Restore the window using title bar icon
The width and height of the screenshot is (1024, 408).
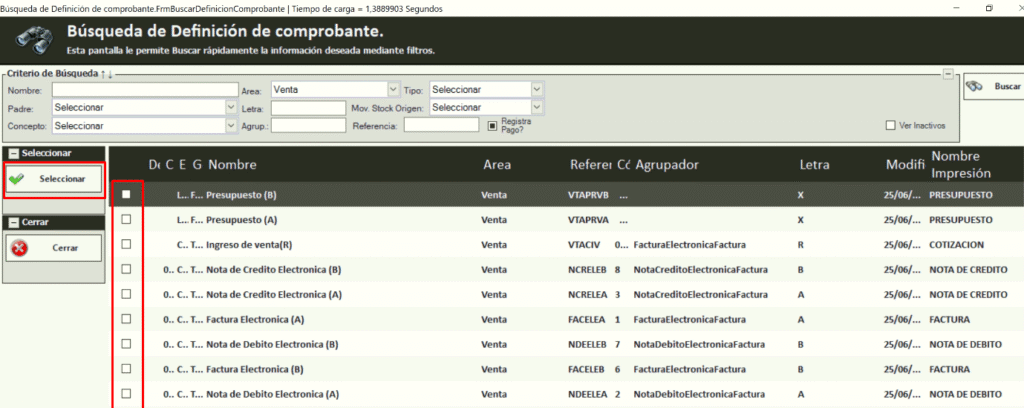click(989, 7)
